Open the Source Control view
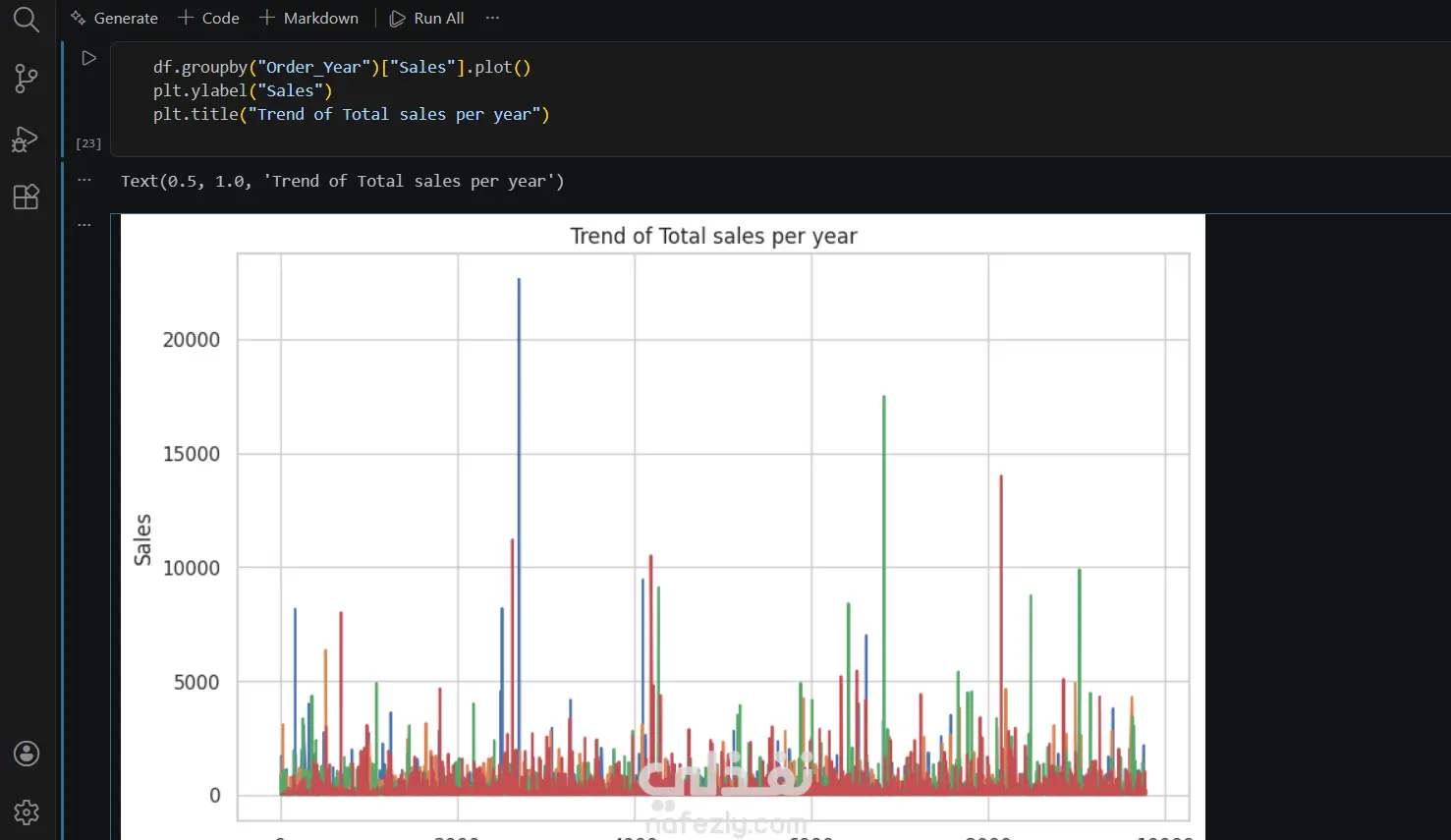 (x=27, y=79)
